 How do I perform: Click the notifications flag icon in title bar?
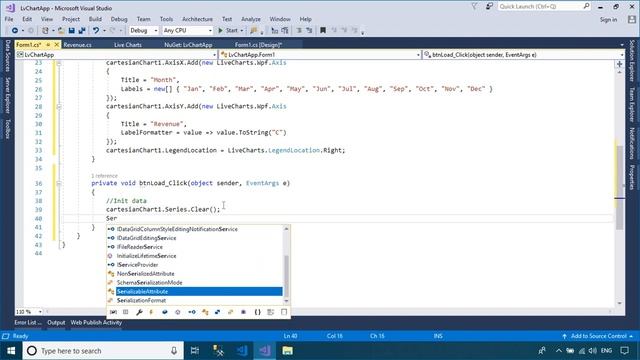tap(474, 7)
